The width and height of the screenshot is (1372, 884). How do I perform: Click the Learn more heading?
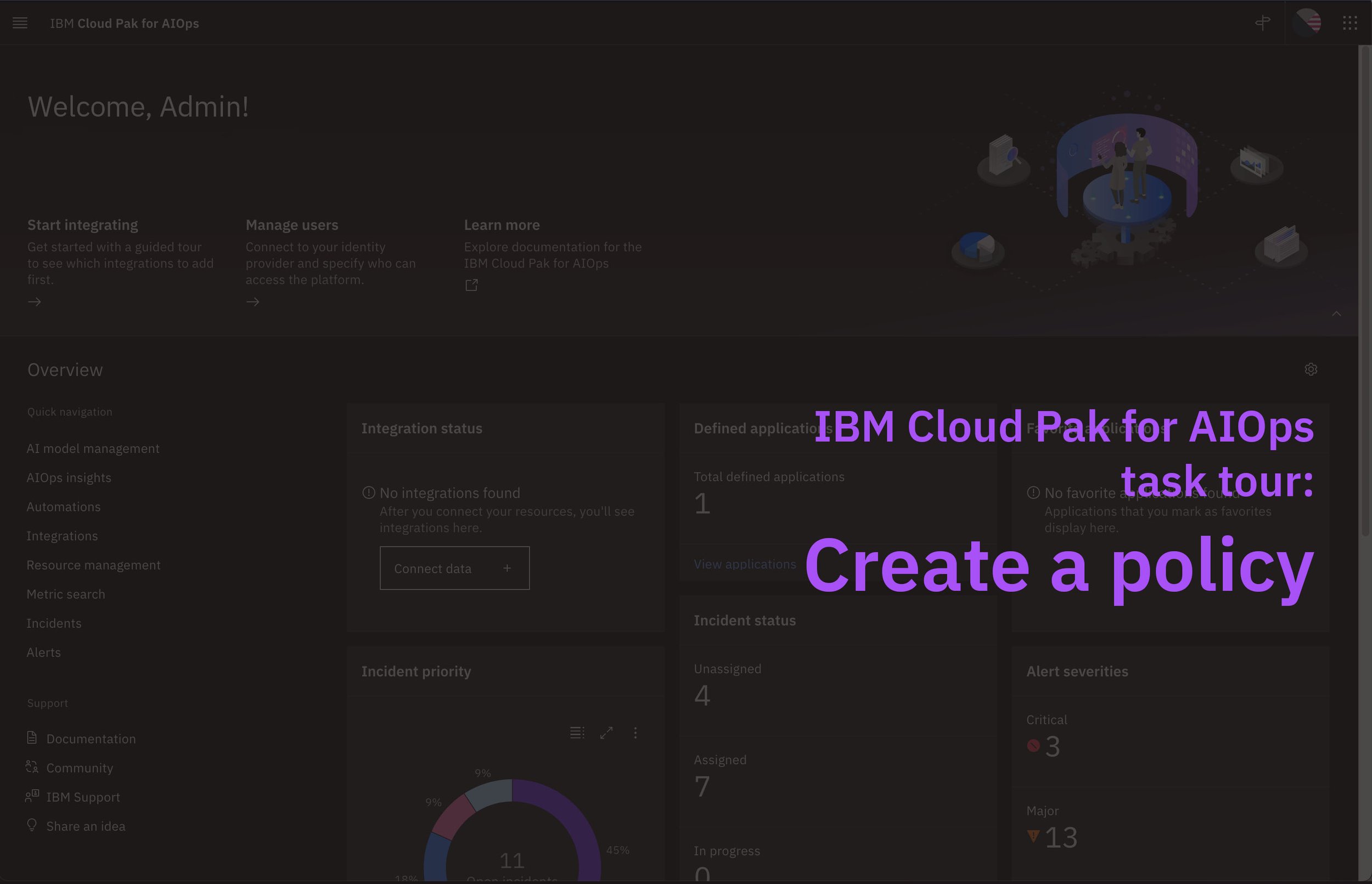click(502, 225)
